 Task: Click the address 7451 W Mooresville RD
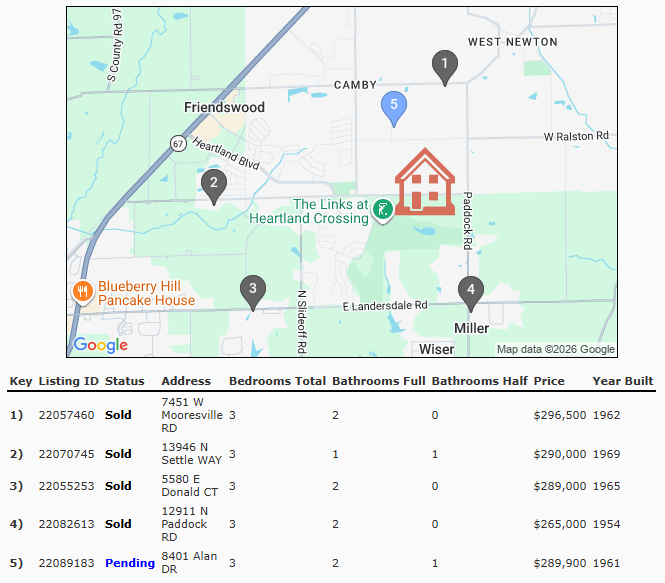192,415
